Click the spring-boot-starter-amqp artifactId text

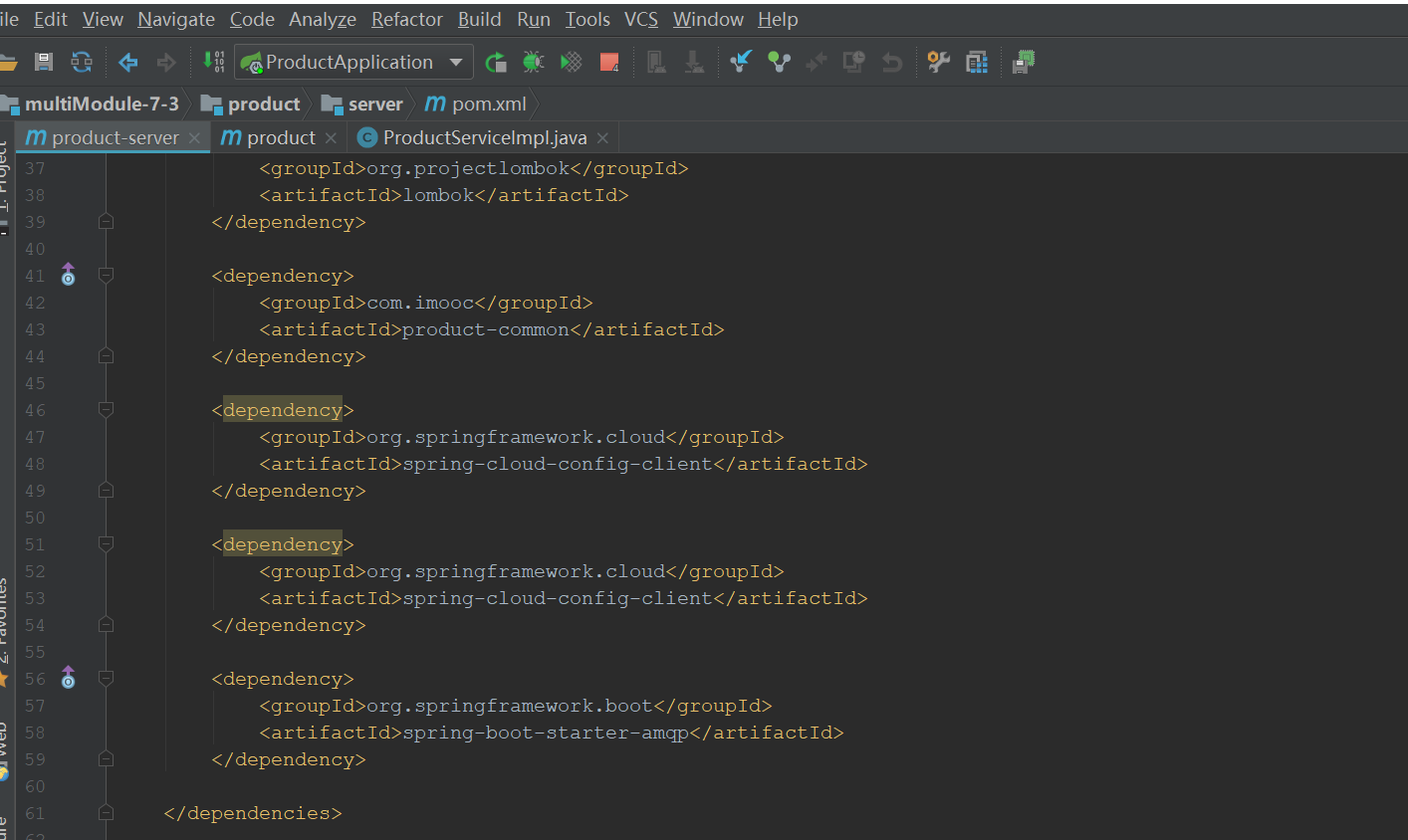tap(546, 733)
